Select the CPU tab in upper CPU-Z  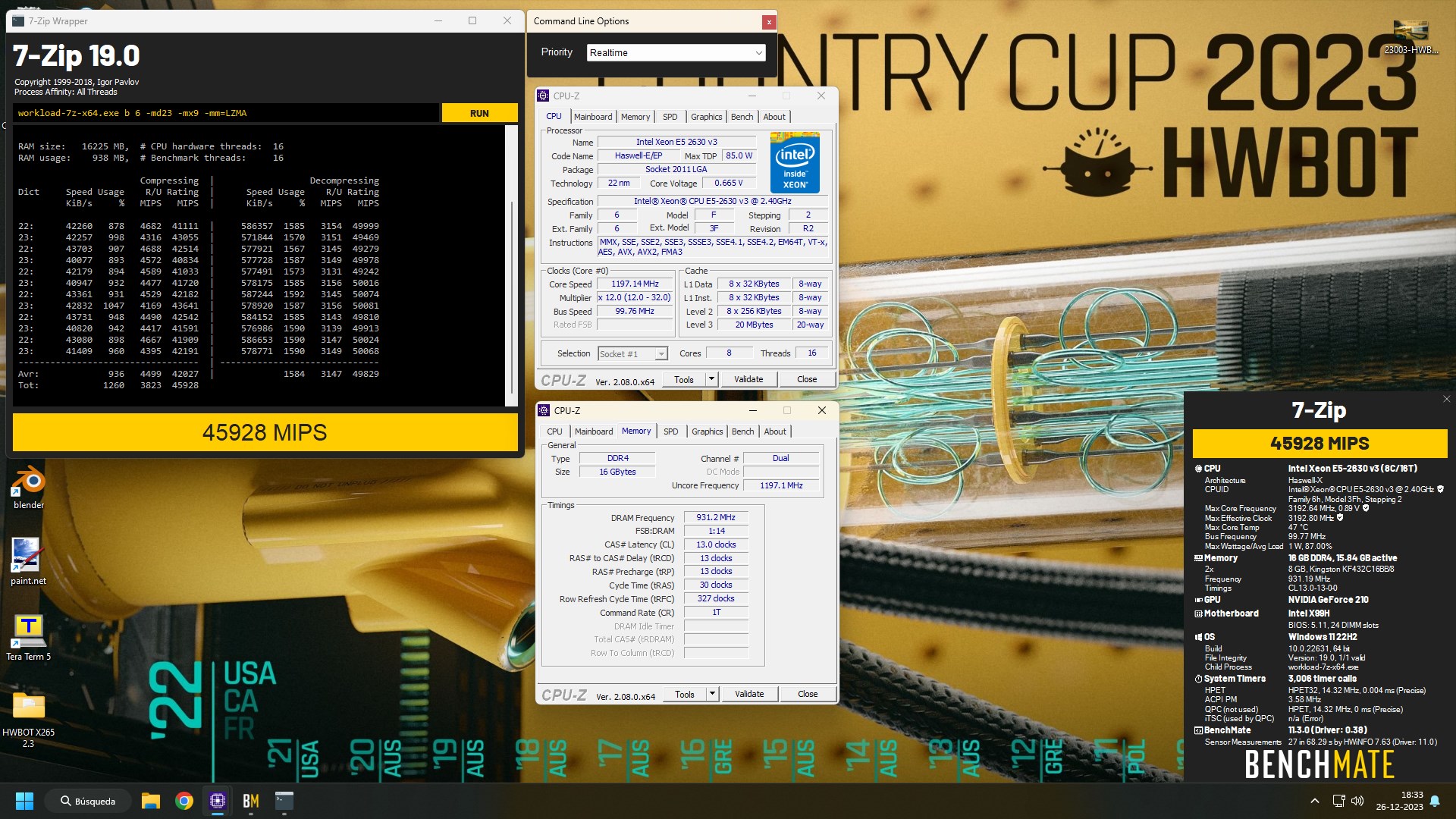554,117
